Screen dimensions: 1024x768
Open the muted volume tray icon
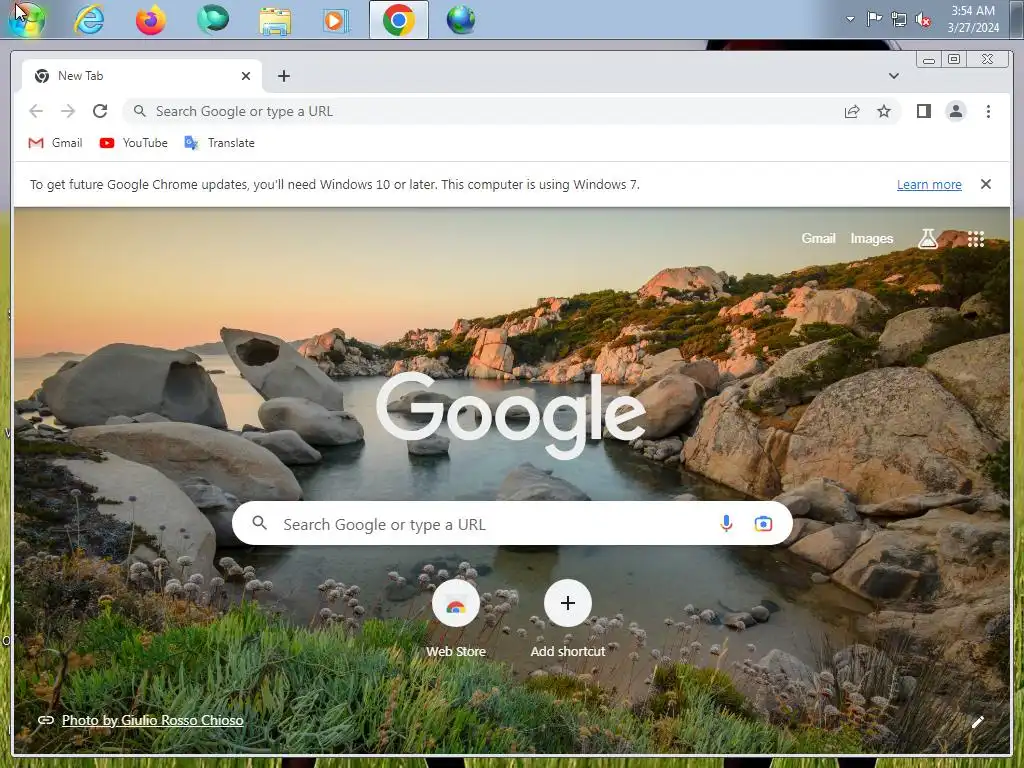pos(923,20)
